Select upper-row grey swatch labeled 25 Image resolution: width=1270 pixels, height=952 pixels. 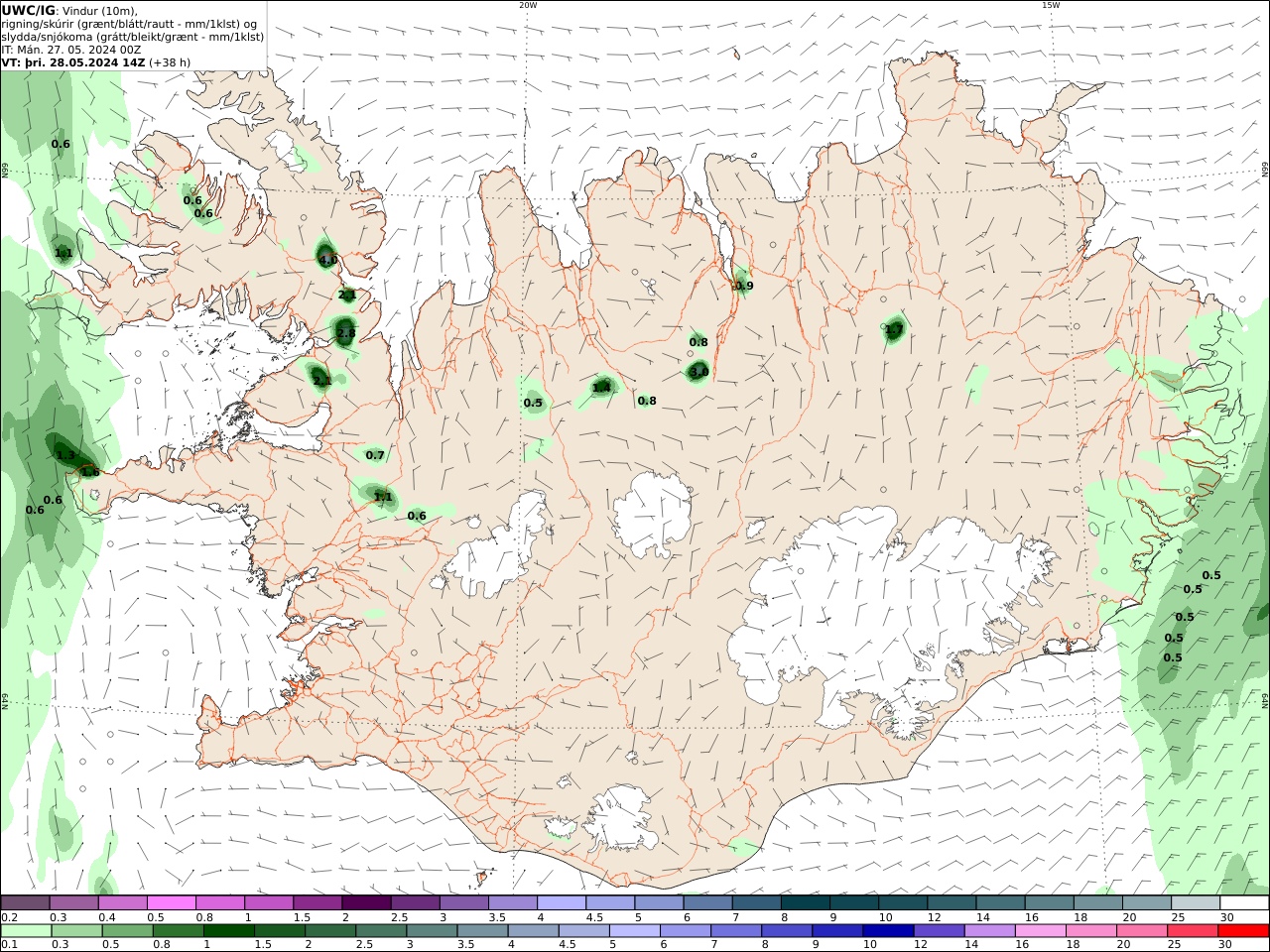pos(1196,902)
